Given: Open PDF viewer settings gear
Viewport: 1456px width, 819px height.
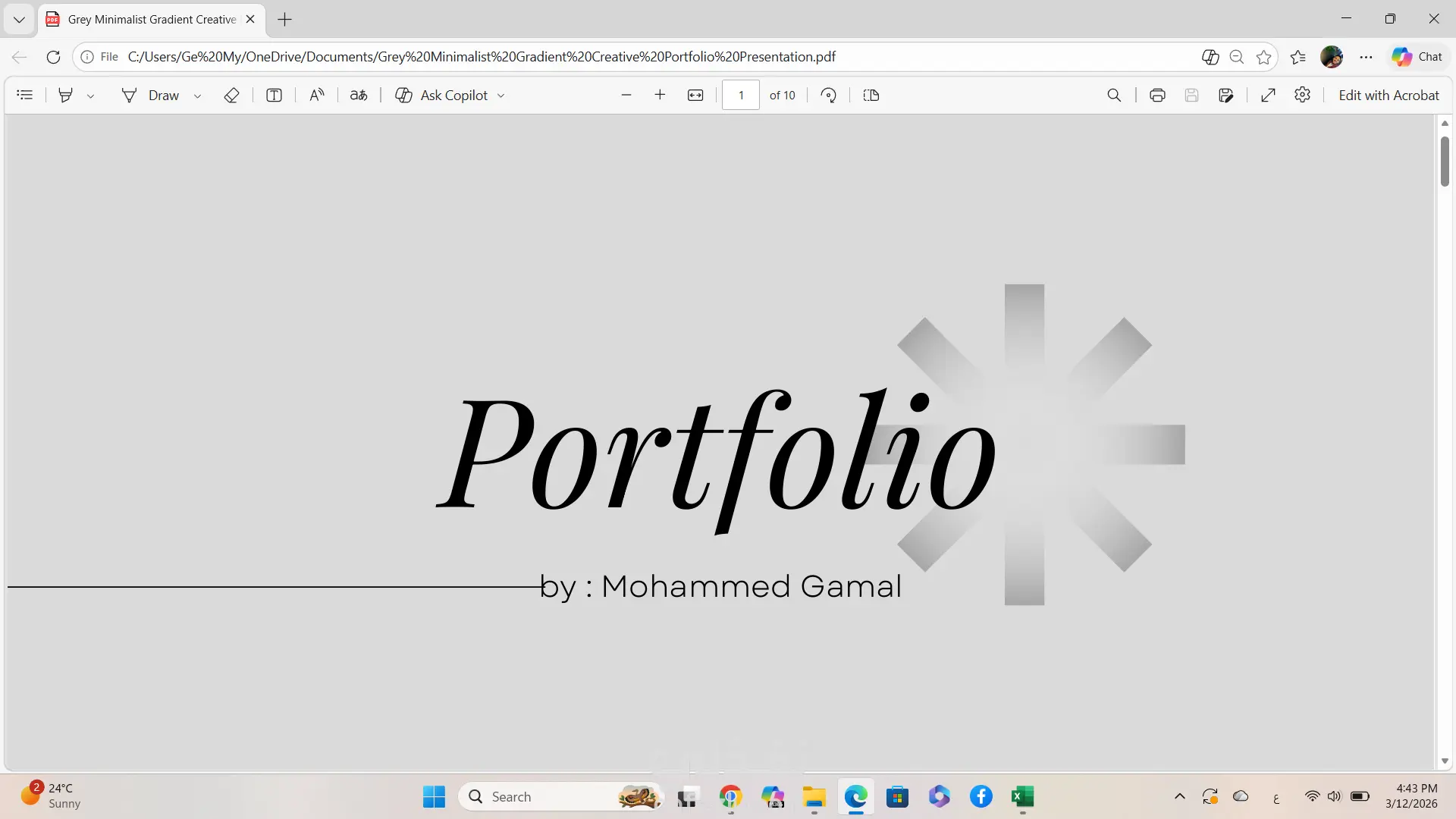Looking at the screenshot, I should point(1303,96).
